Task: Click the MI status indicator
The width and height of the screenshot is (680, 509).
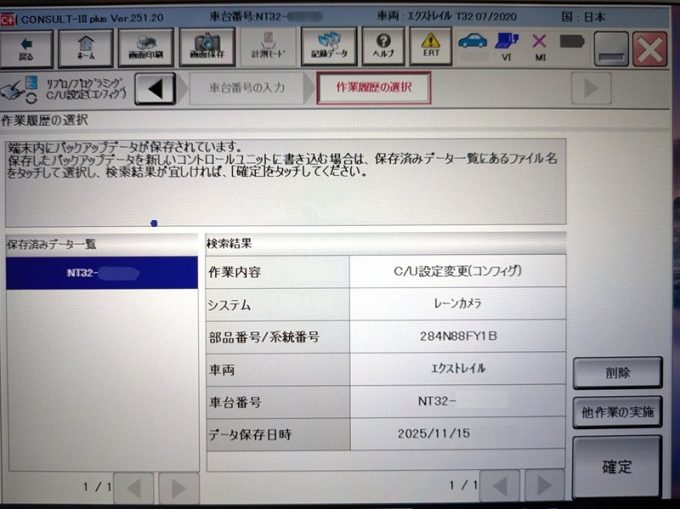Action: [x=539, y=47]
